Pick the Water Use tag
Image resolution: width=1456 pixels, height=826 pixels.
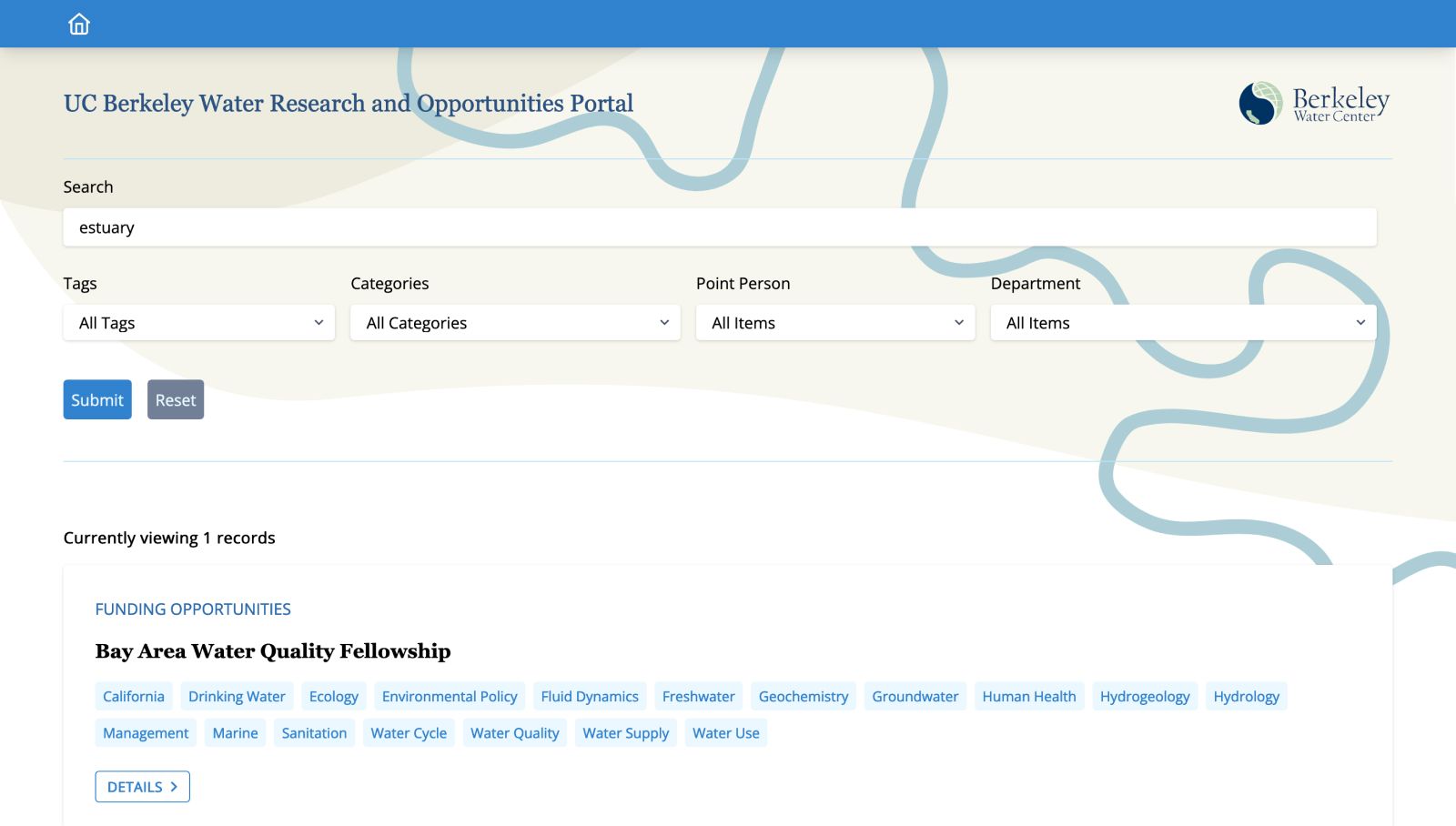[726, 733]
